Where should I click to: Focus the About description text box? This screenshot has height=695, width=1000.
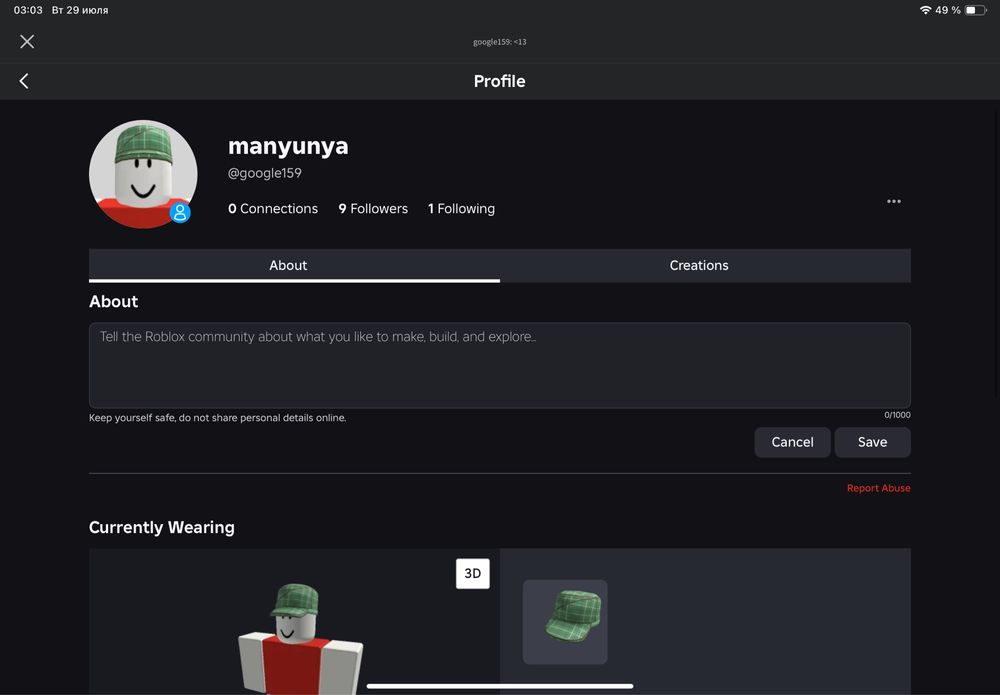coord(499,365)
